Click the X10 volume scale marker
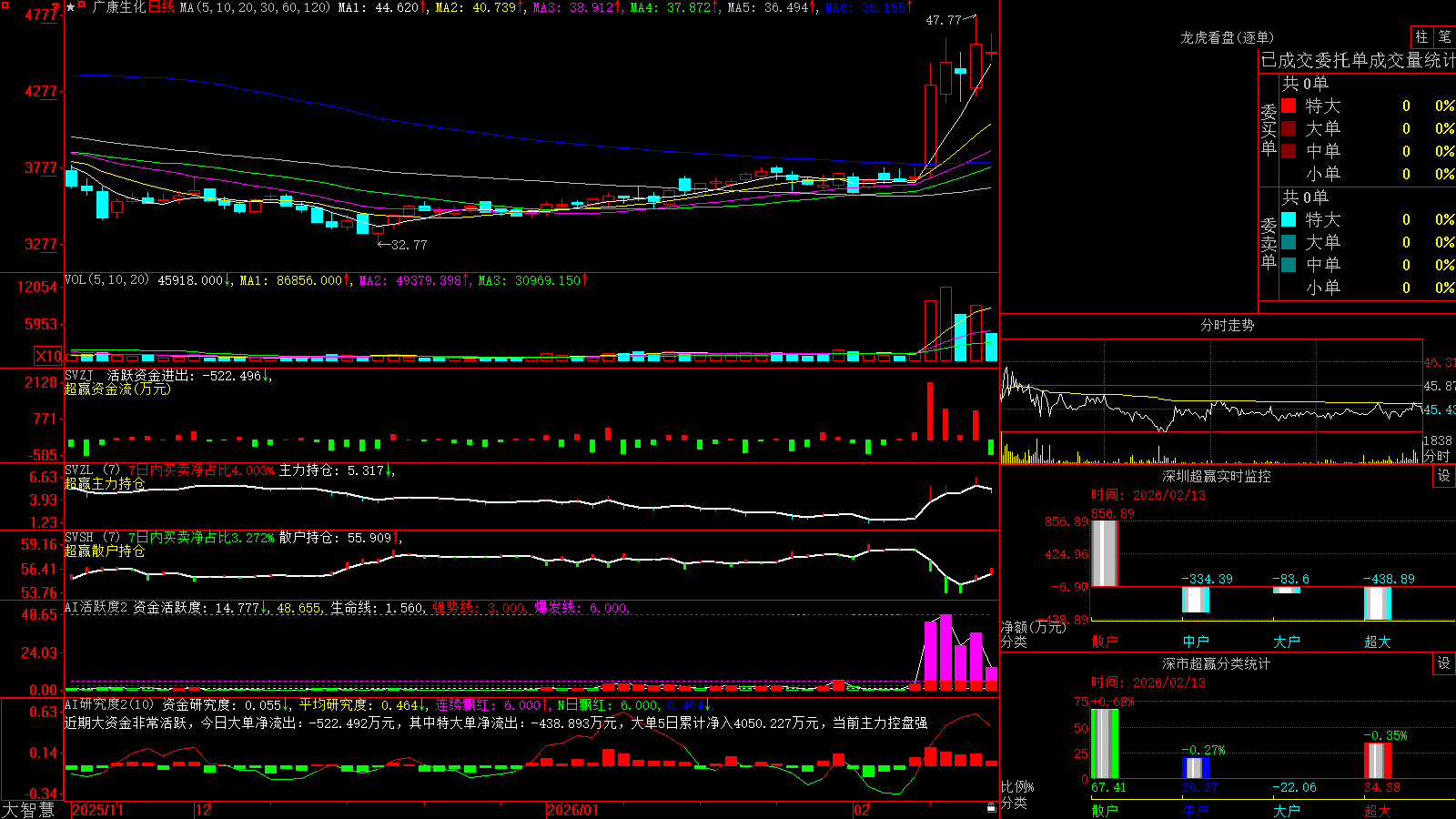The width and height of the screenshot is (1456, 819). pos(48,356)
